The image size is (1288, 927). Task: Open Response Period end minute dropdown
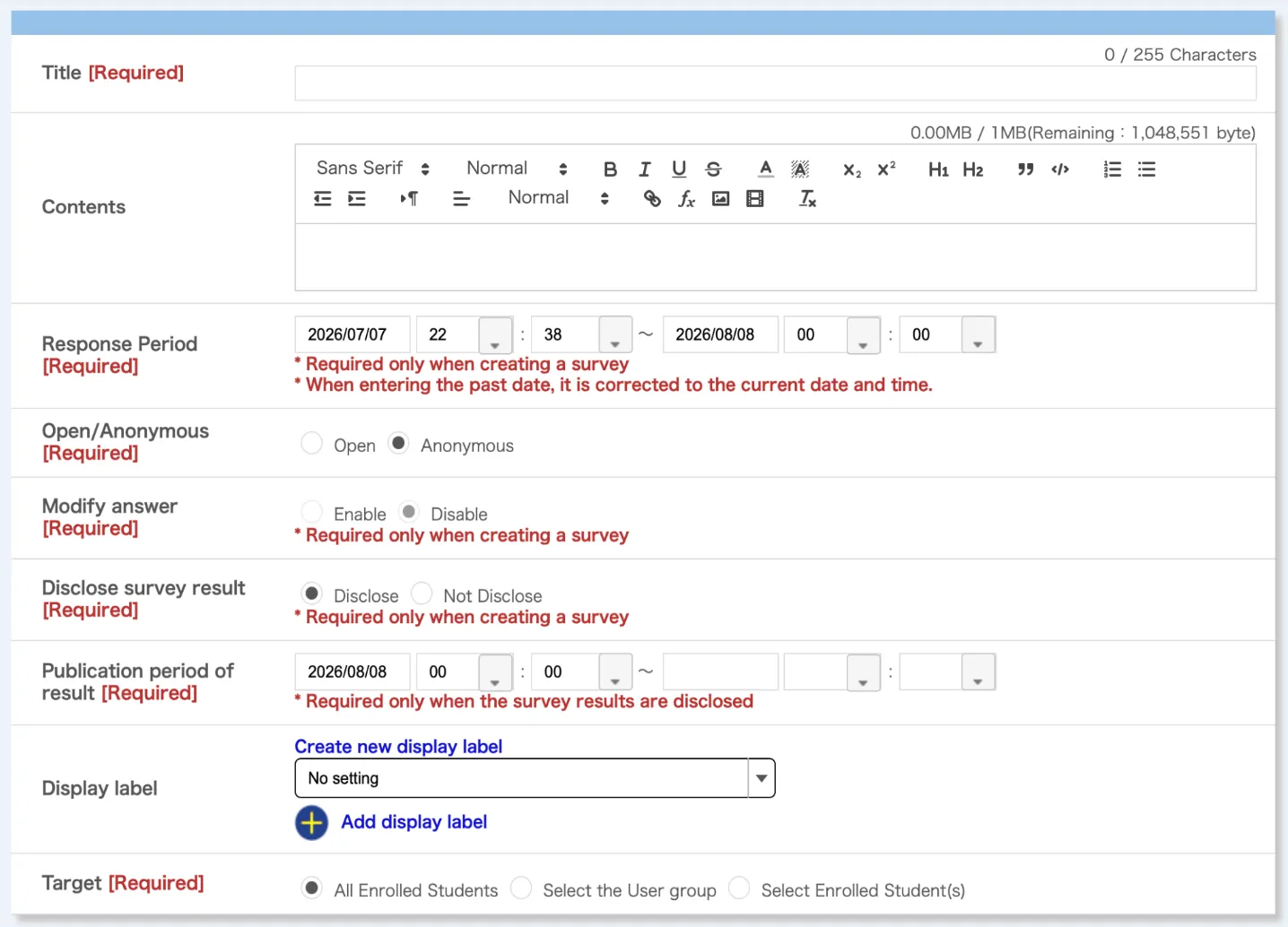pyautogui.click(x=979, y=335)
